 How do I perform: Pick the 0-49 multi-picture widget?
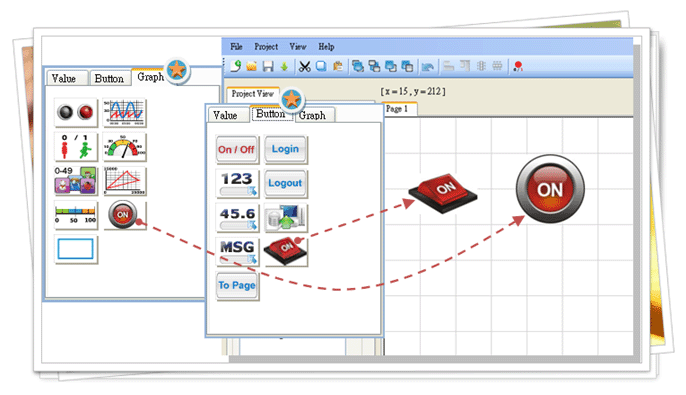(x=76, y=180)
